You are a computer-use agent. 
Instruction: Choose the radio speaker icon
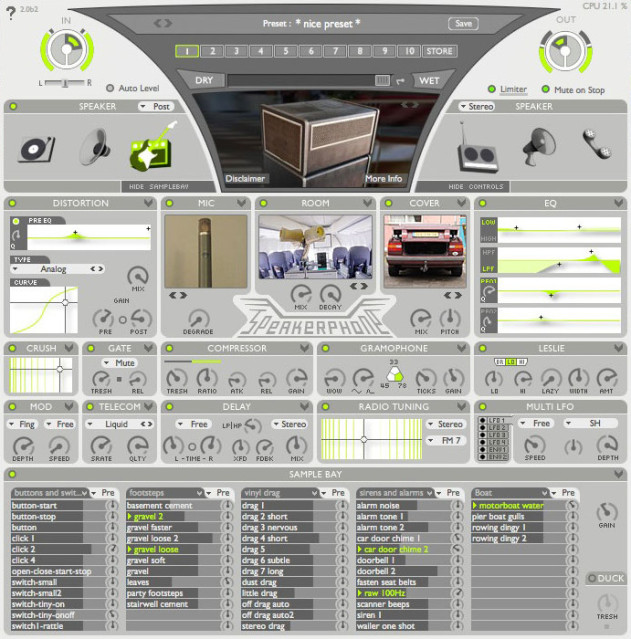[x=476, y=149]
